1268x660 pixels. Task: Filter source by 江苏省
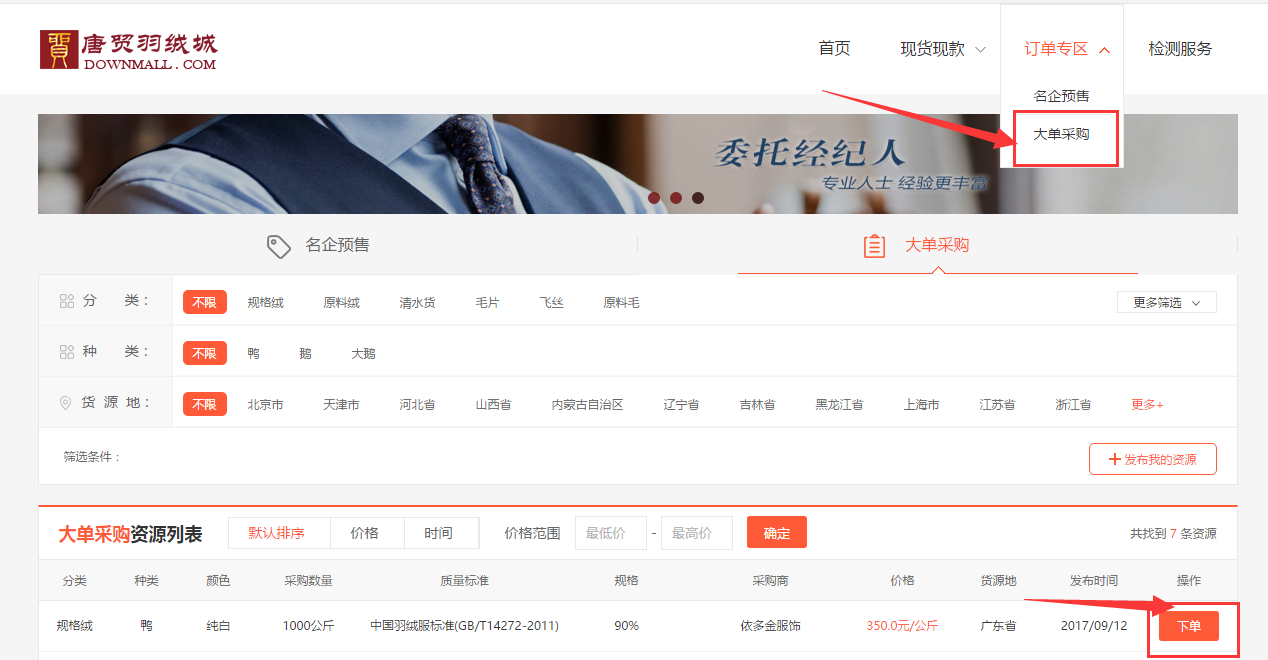click(x=998, y=404)
